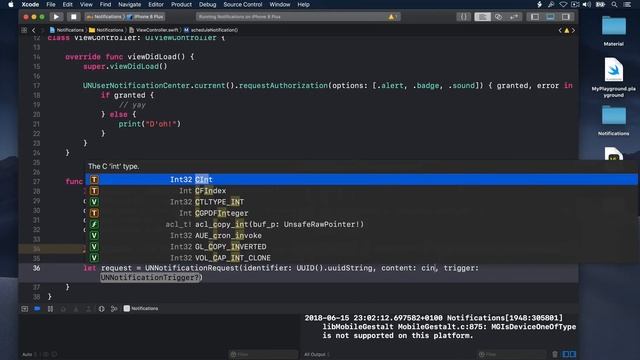Open the code snippets library button

[x=464, y=17]
